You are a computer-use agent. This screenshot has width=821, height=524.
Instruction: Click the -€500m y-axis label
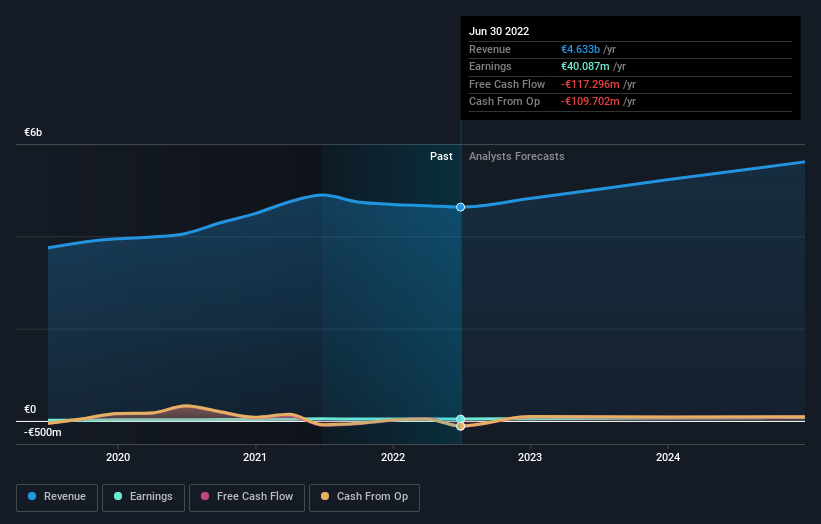pos(42,432)
